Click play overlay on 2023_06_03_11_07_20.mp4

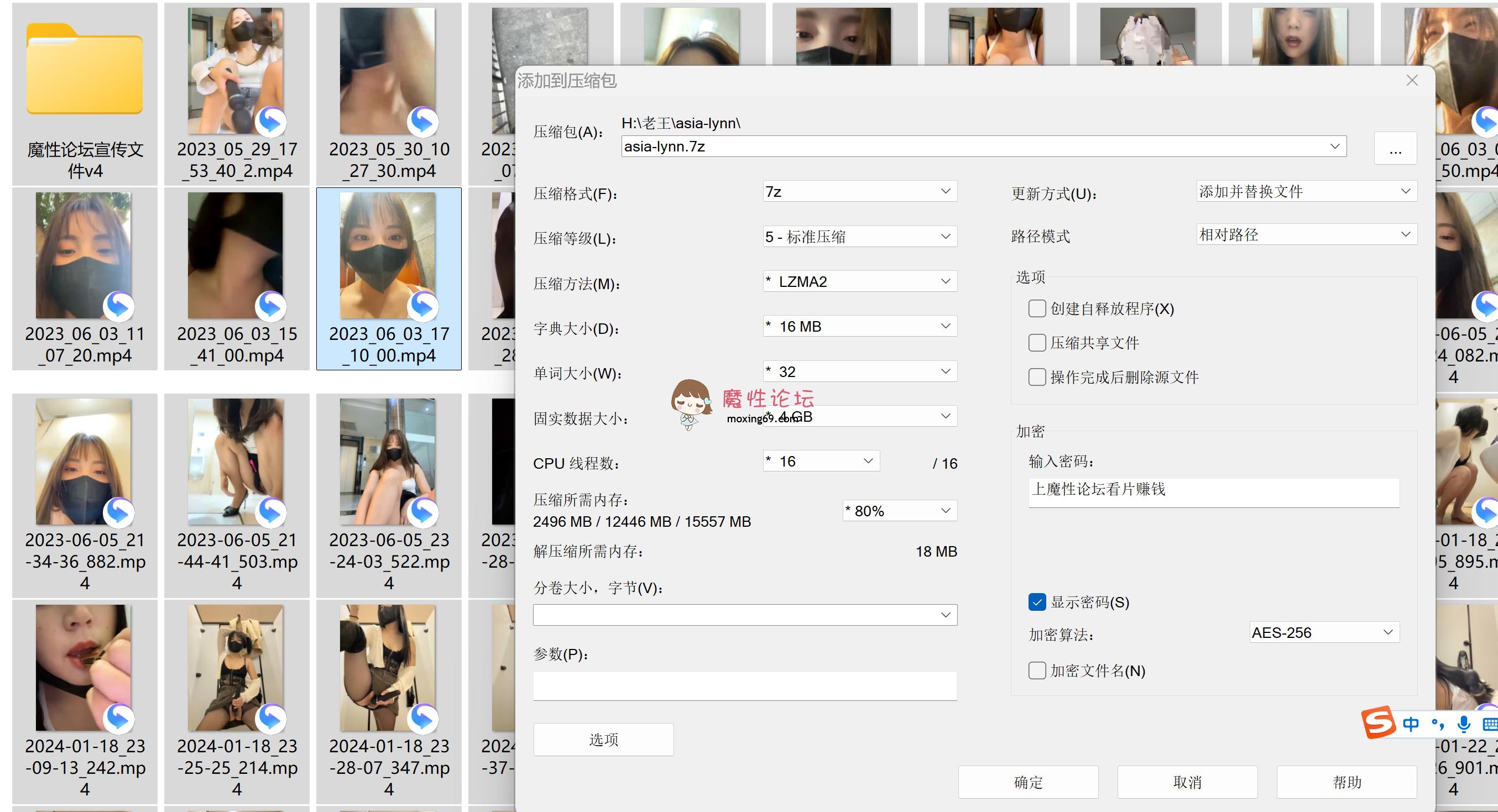coord(119,306)
